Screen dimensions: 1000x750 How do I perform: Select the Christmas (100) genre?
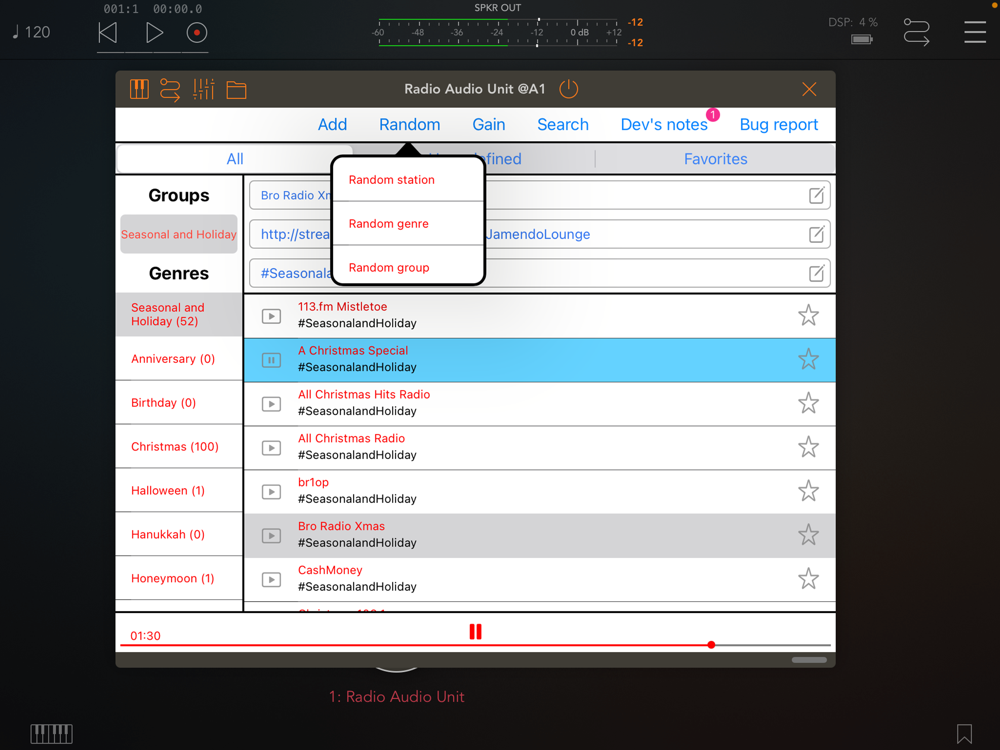[179, 447]
